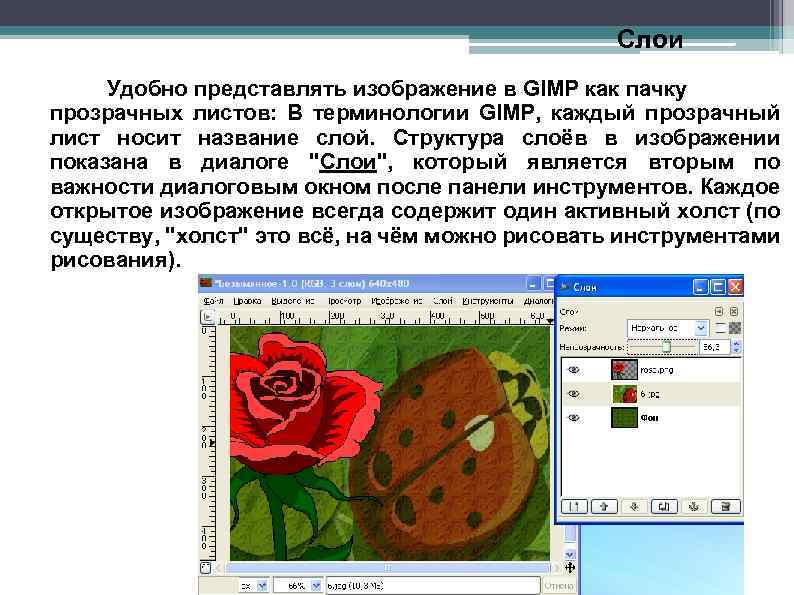Click the Фон layer name
The image size is (794, 595).
click(649, 418)
